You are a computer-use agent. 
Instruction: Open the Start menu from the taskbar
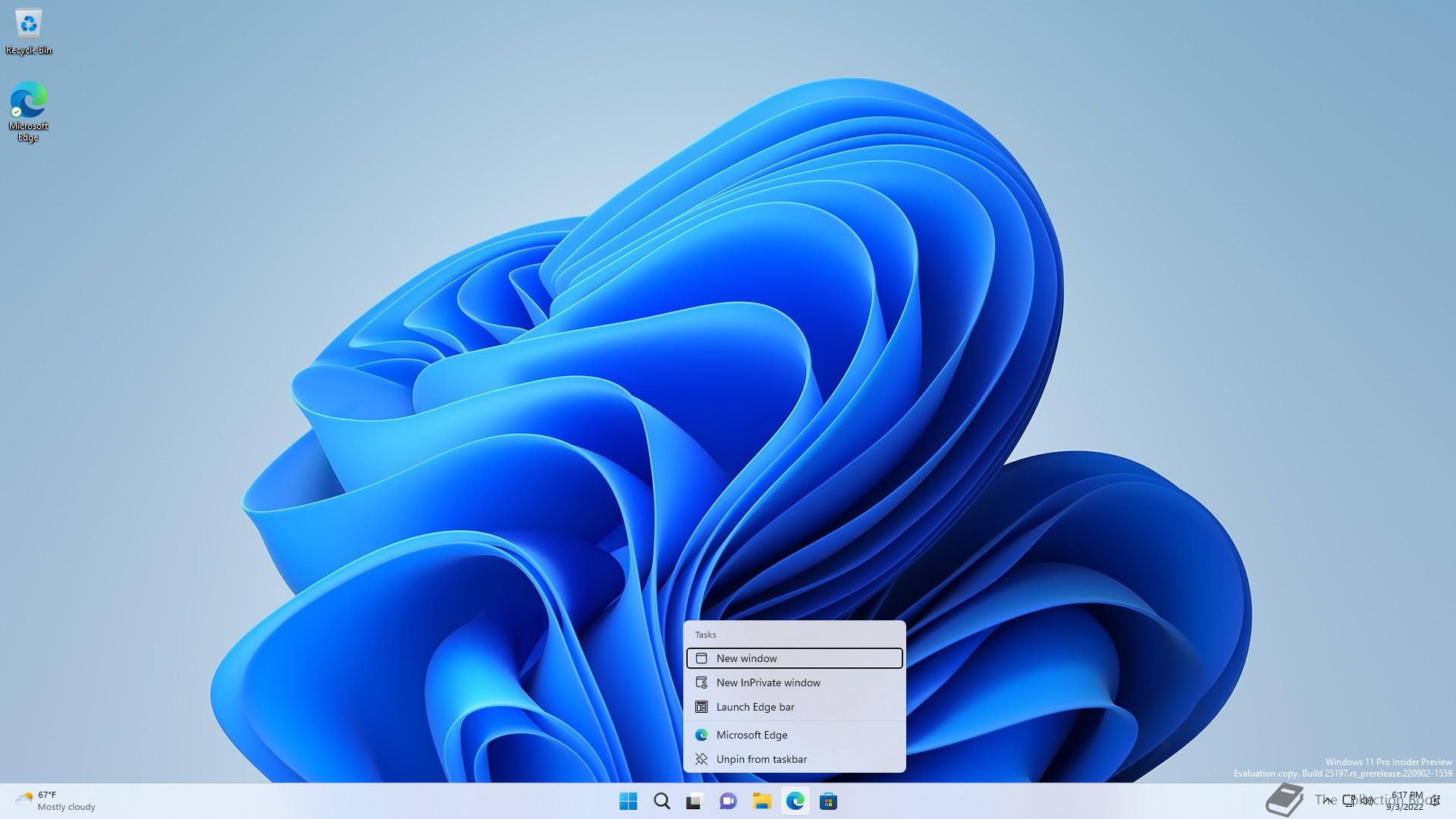pyautogui.click(x=628, y=801)
